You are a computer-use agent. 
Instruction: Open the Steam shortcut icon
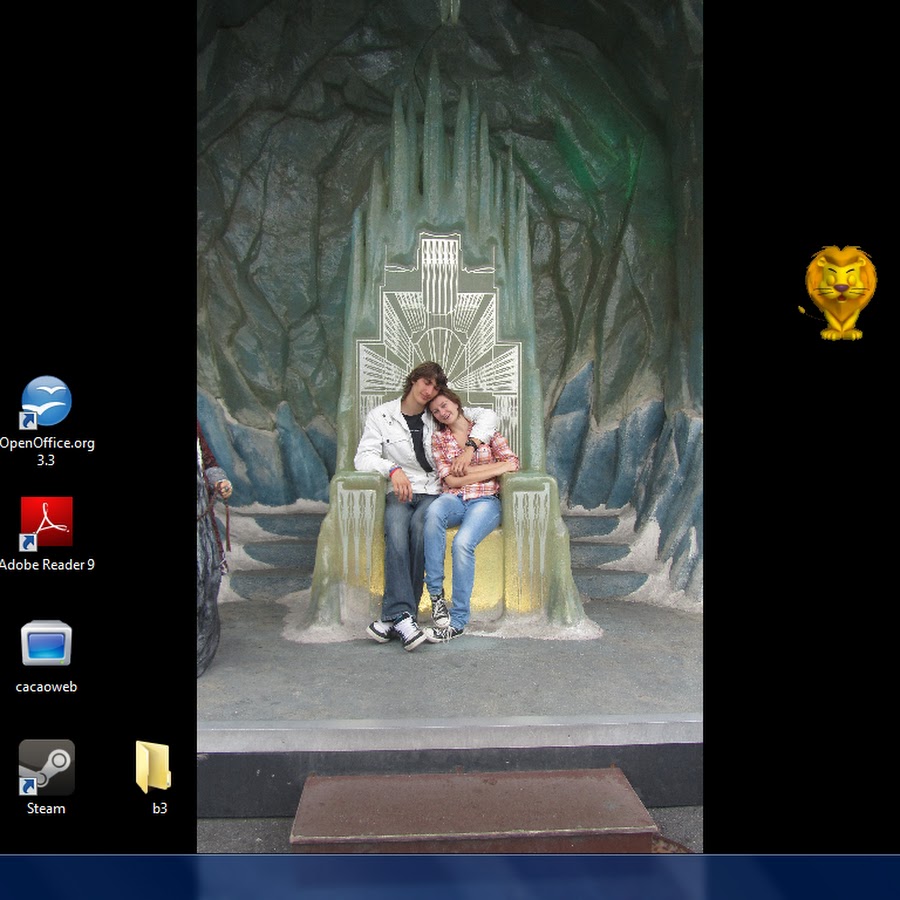point(46,767)
